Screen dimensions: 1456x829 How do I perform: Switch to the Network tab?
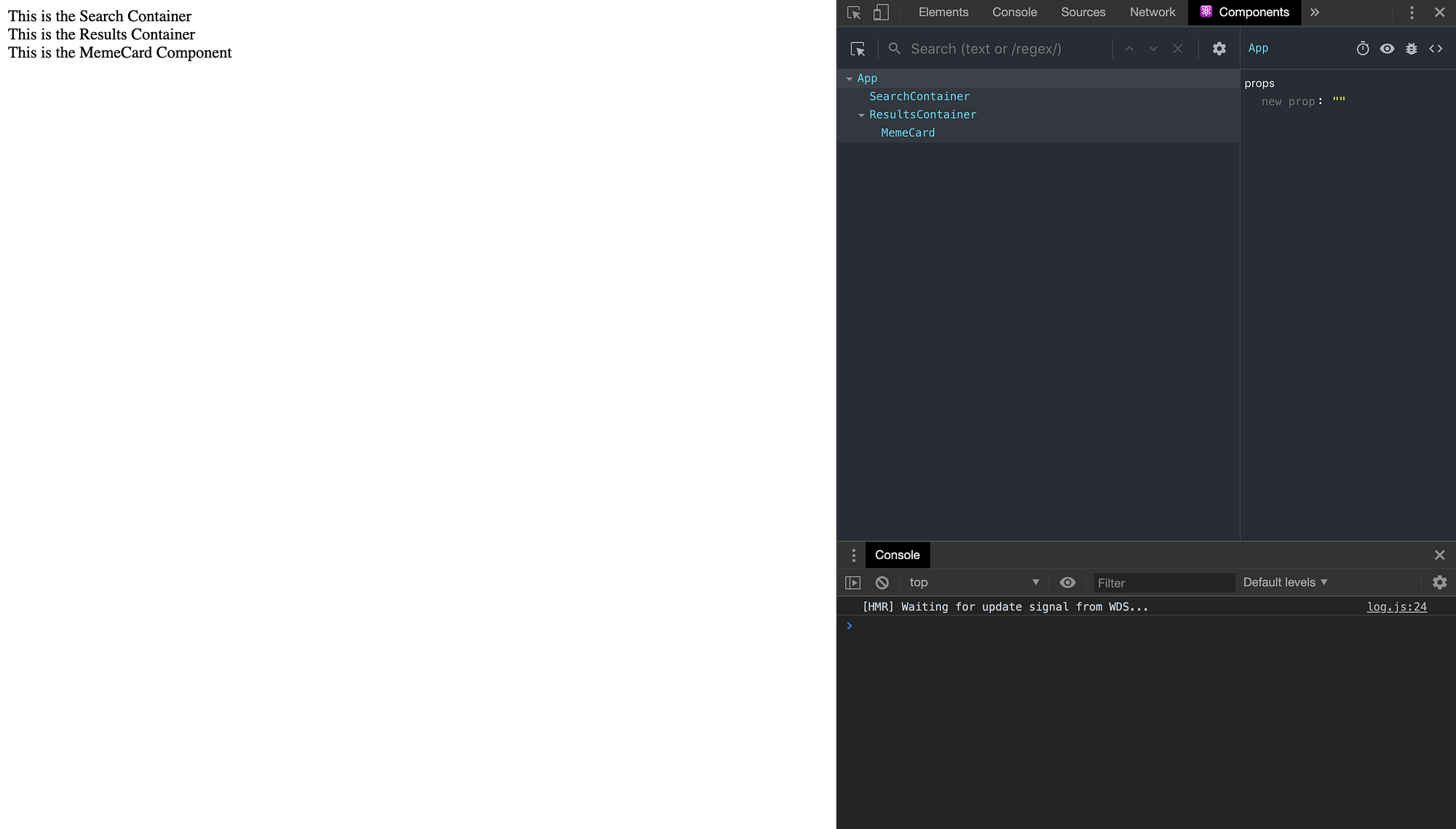click(1152, 12)
